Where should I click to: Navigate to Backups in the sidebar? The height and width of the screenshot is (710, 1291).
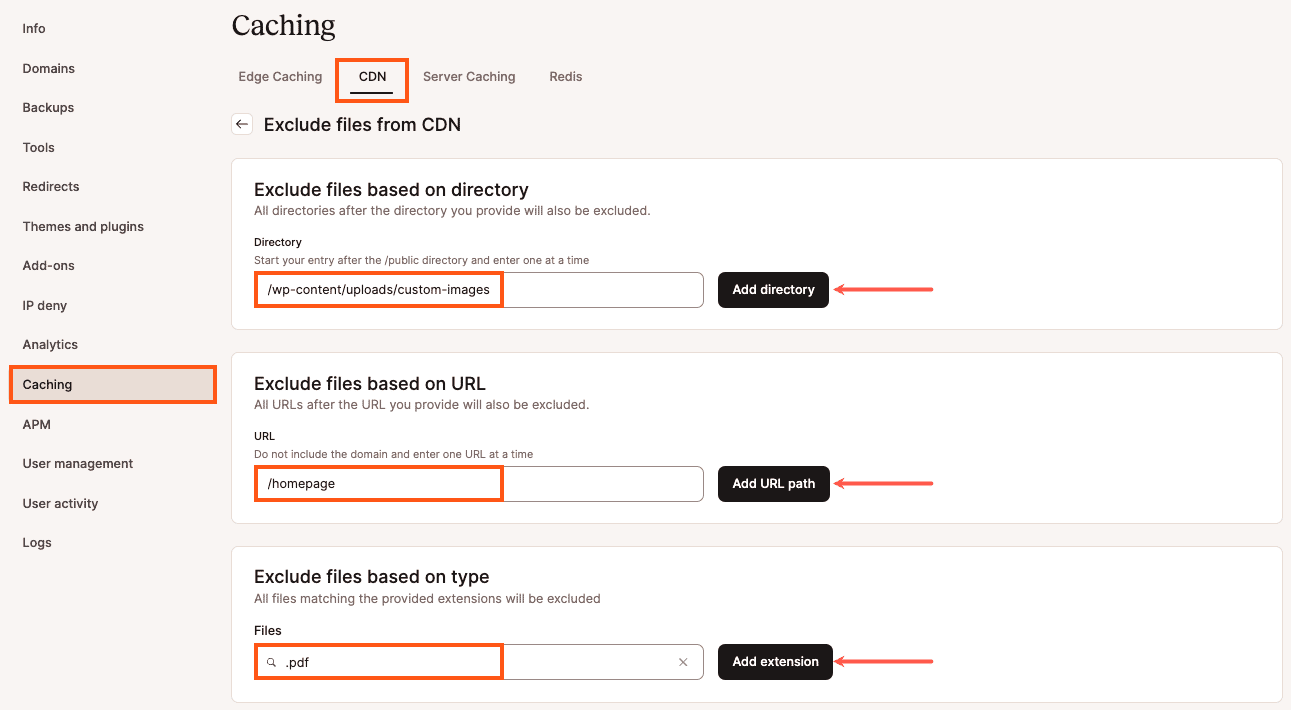48,107
